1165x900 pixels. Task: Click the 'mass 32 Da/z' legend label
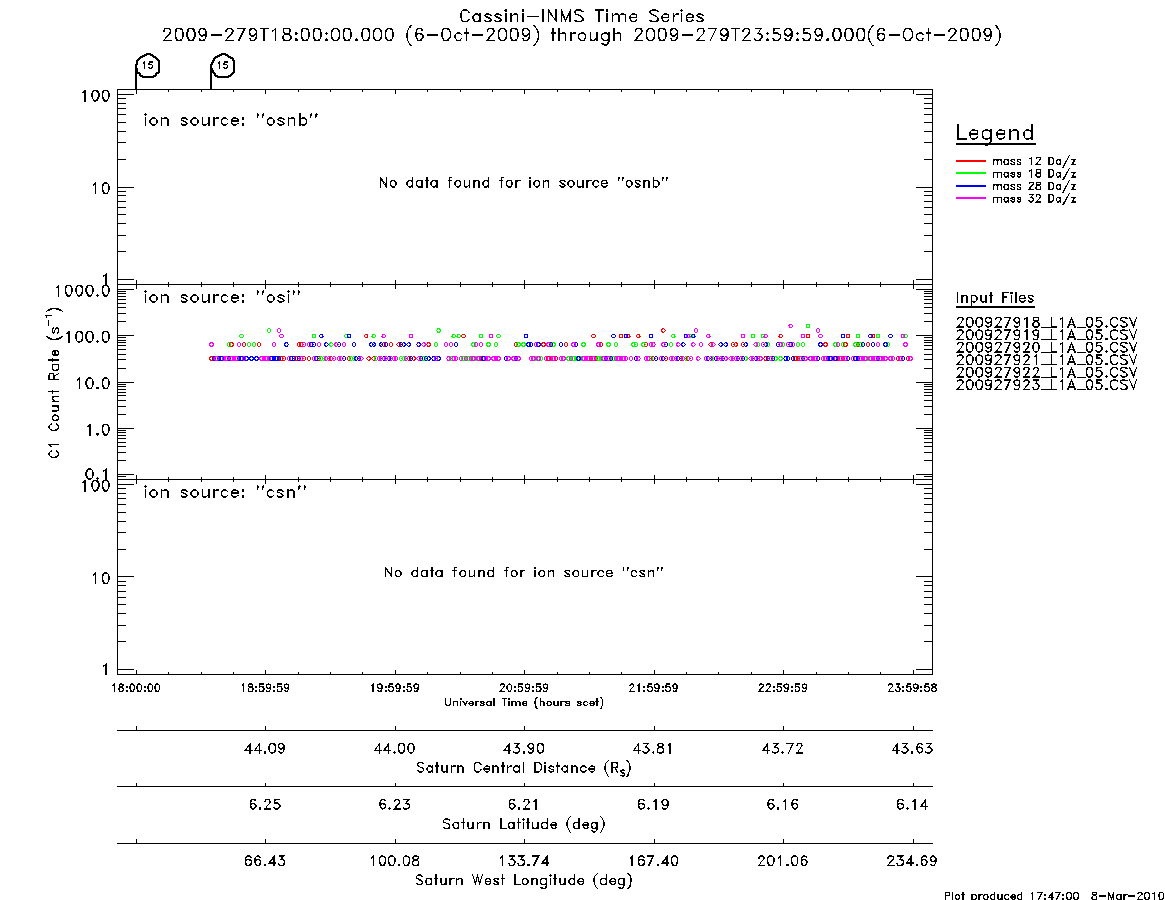1034,199
